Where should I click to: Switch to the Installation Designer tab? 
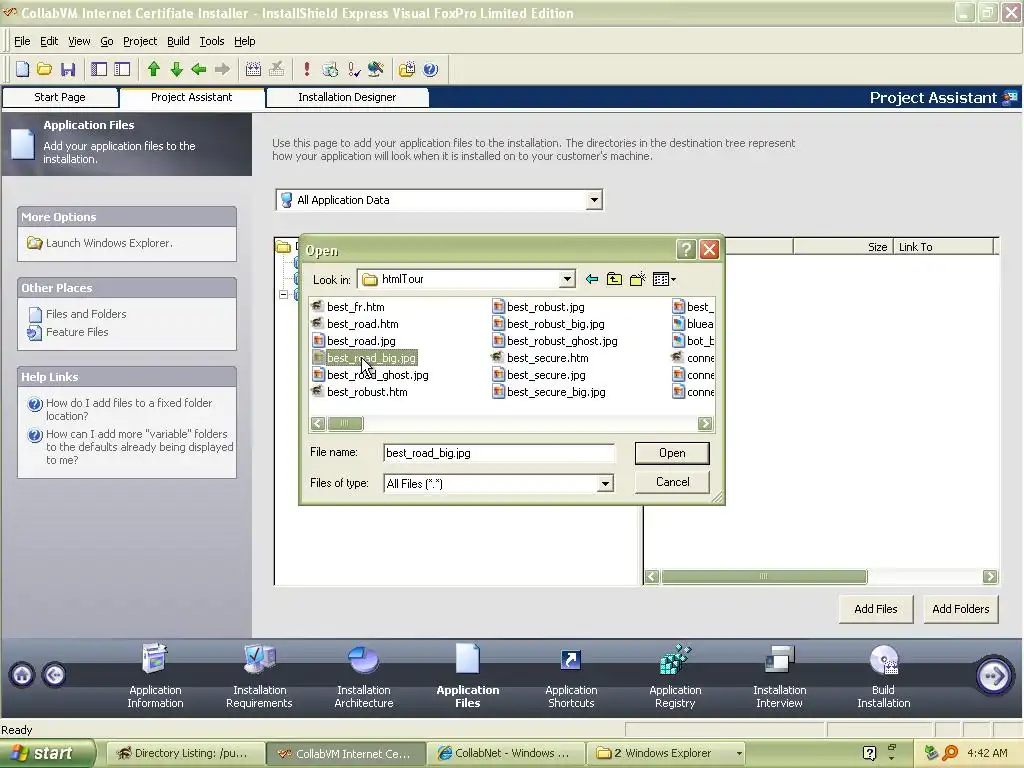pos(347,97)
